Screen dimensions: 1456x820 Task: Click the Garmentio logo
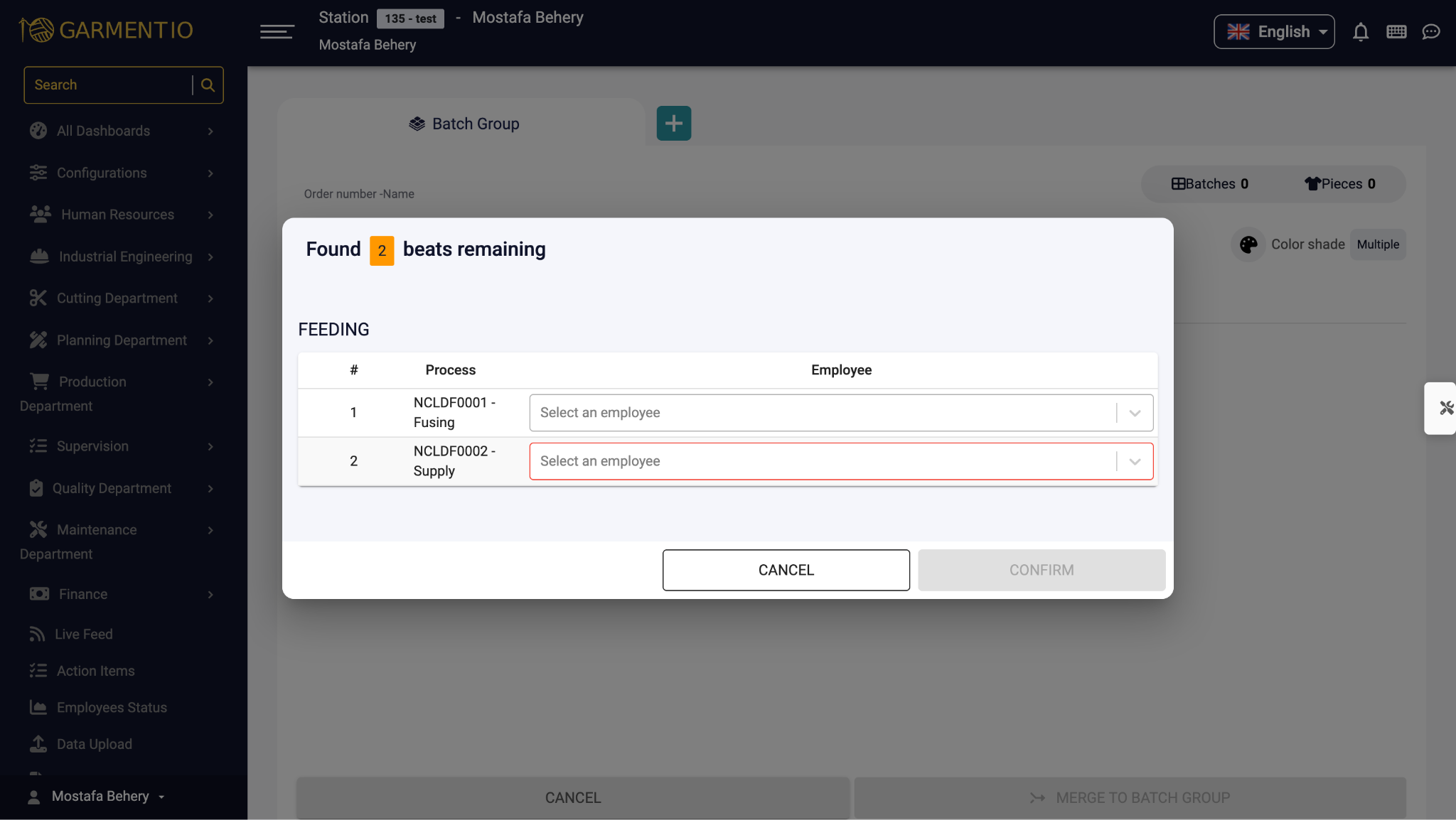[x=107, y=30]
